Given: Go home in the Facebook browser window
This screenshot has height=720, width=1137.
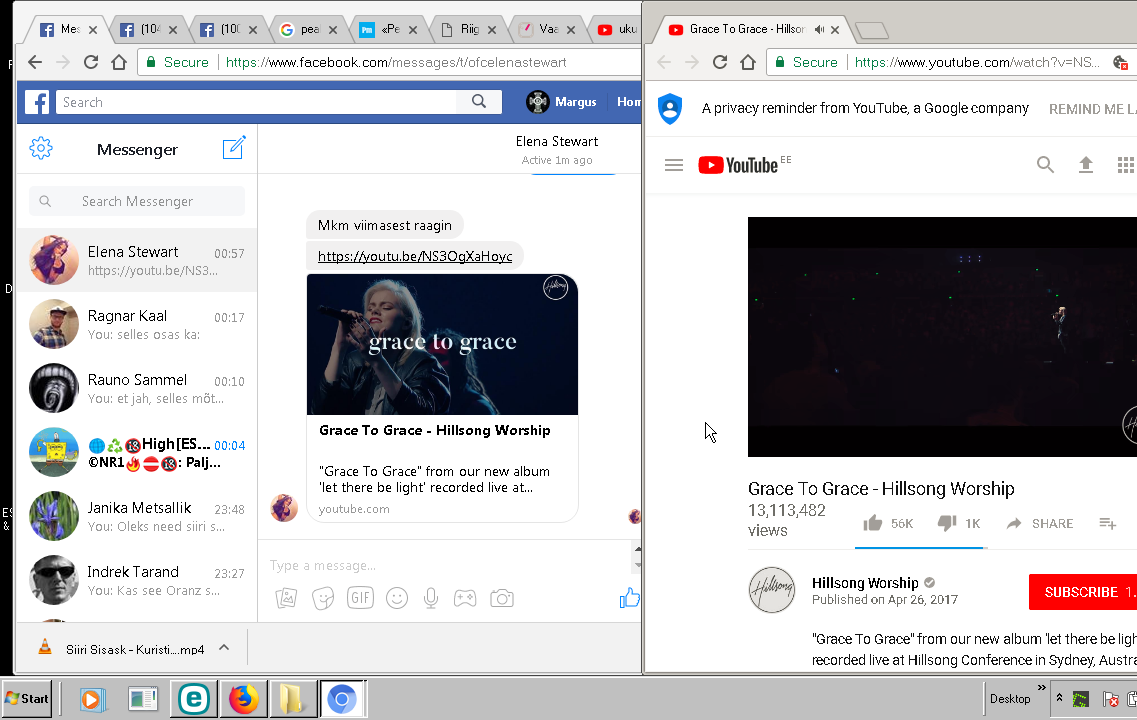Looking at the screenshot, I should (x=119, y=62).
